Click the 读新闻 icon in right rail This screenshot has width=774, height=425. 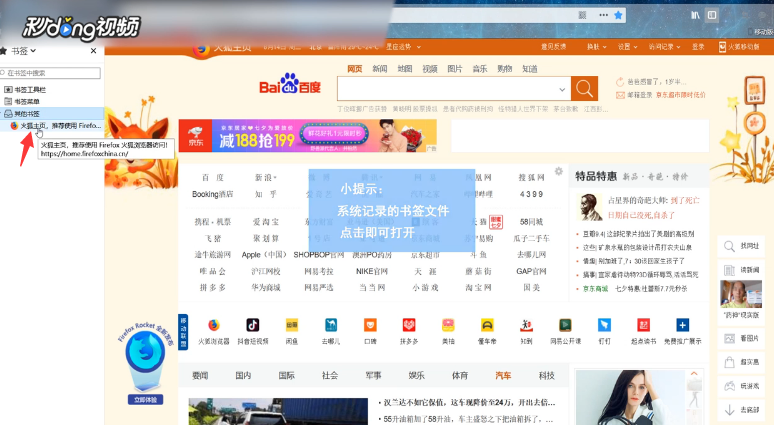tap(730, 270)
